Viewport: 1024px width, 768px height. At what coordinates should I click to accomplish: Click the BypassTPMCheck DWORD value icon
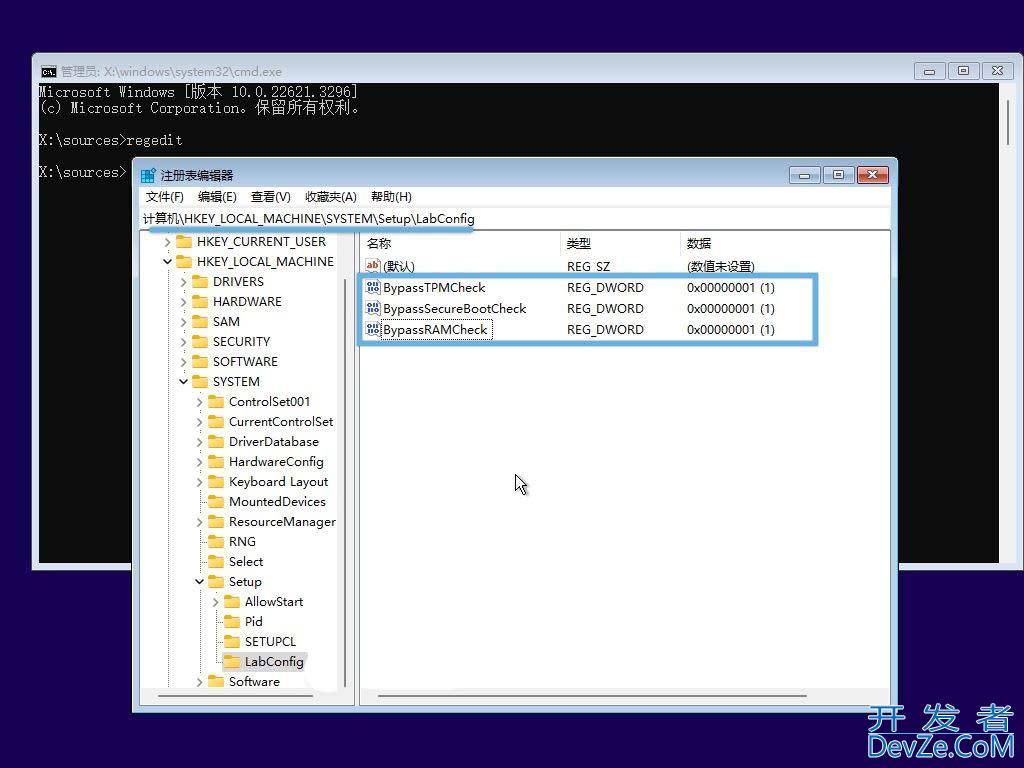point(373,287)
